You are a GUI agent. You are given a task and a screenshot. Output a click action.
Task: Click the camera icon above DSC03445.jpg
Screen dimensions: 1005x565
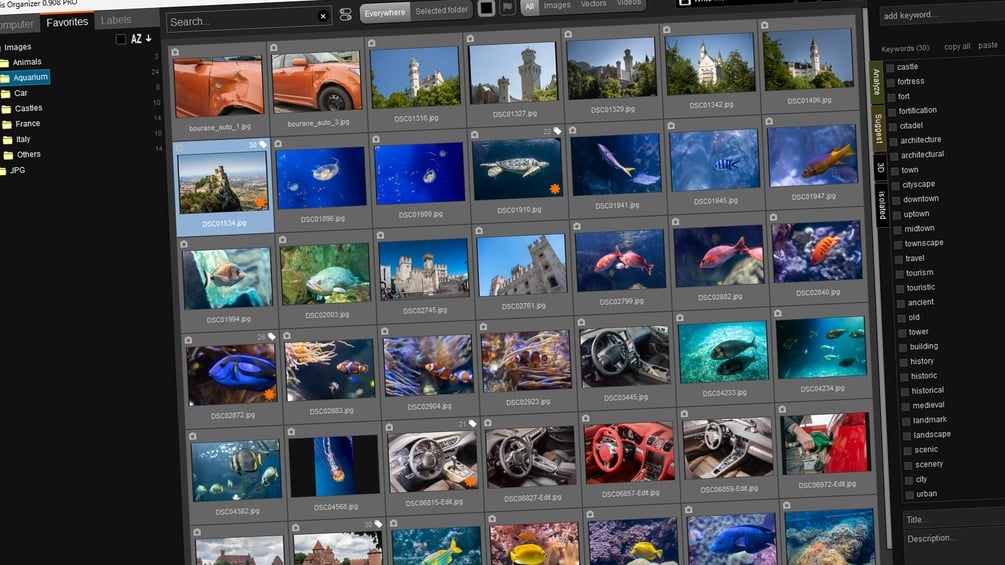pyautogui.click(x=581, y=322)
